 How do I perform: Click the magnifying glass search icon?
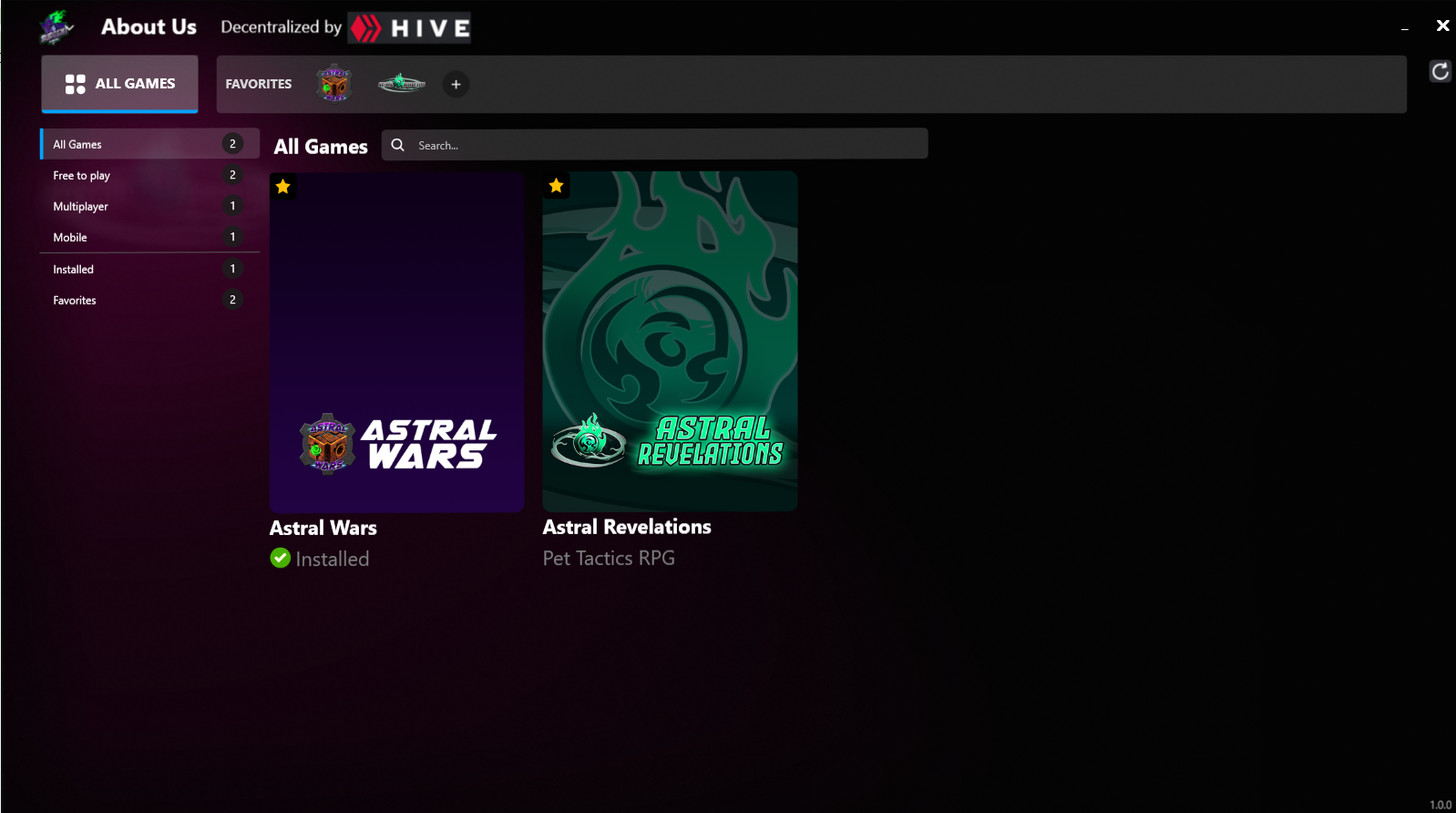(x=398, y=145)
